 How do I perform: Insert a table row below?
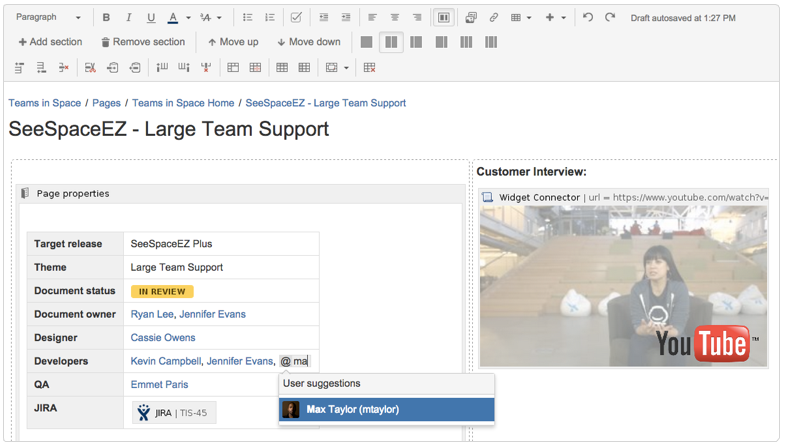[41, 68]
